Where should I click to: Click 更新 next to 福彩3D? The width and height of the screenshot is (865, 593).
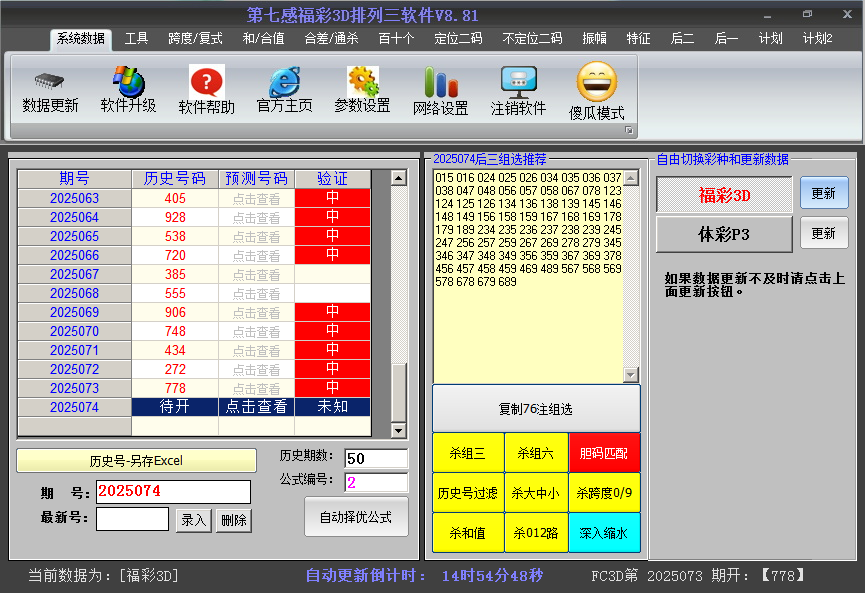point(824,193)
